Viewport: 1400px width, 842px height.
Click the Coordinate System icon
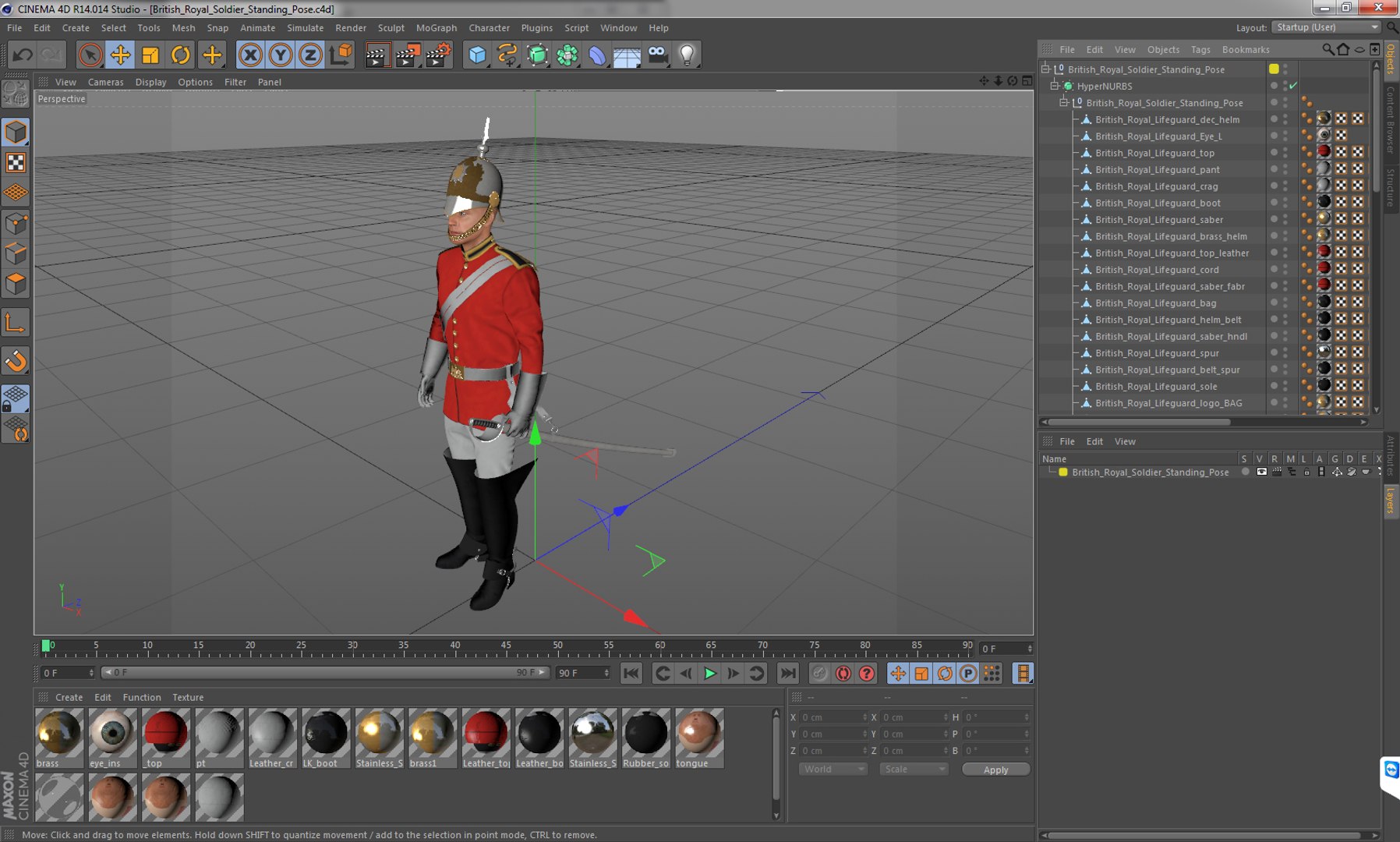[x=341, y=55]
